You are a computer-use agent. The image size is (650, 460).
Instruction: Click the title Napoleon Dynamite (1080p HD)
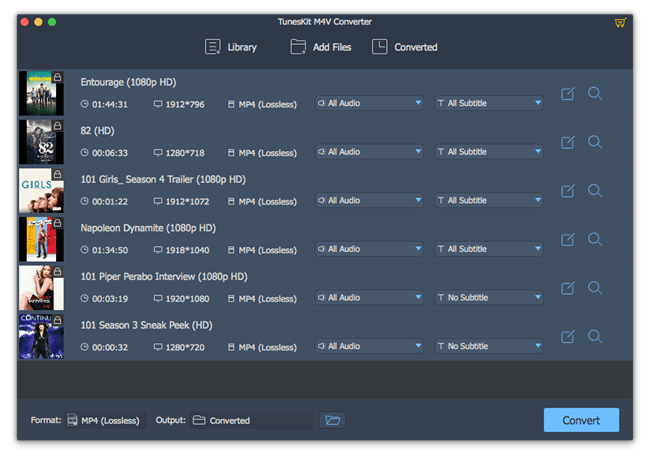point(148,228)
